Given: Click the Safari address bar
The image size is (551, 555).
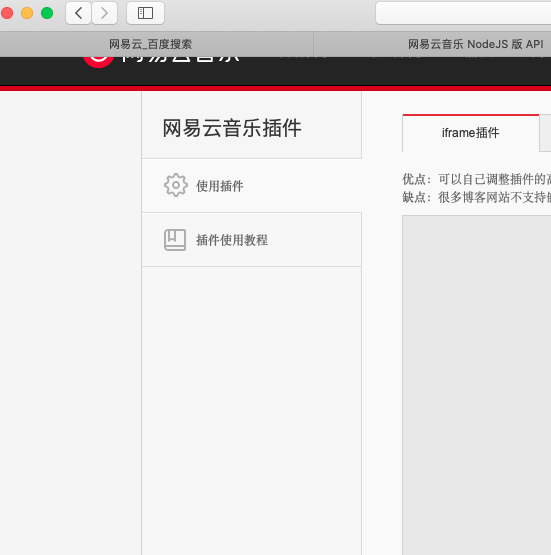Looking at the screenshot, I should (463, 13).
